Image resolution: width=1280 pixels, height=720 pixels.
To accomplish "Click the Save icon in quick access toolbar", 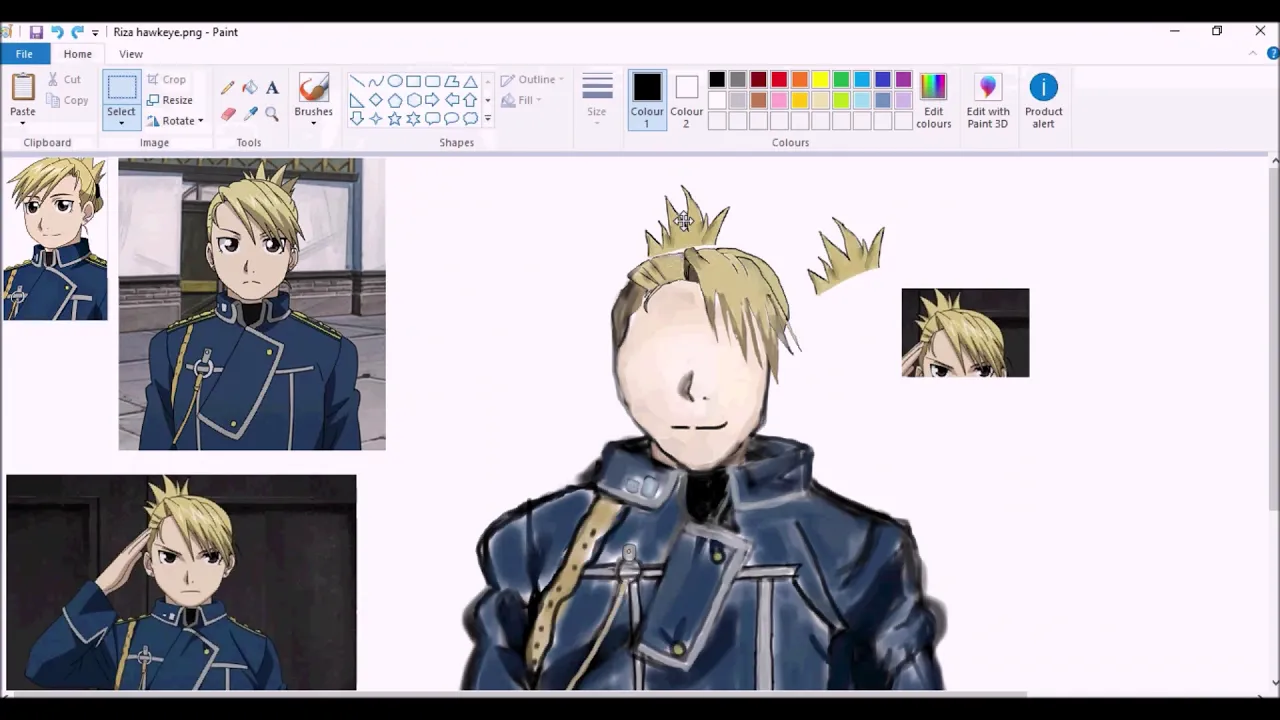I will 36,32.
